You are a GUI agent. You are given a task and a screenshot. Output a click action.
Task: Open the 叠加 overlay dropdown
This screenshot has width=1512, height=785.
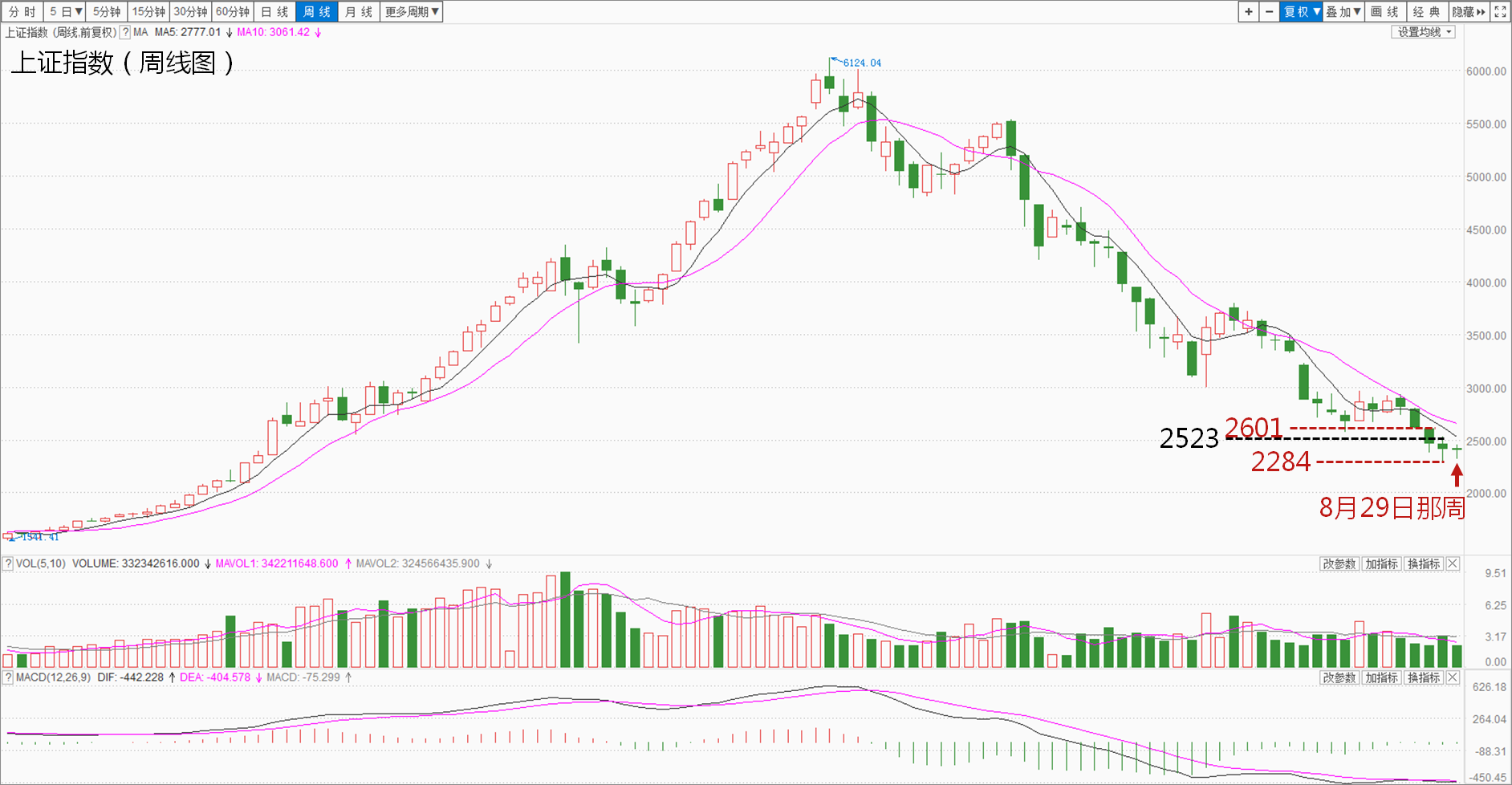click(x=1343, y=12)
